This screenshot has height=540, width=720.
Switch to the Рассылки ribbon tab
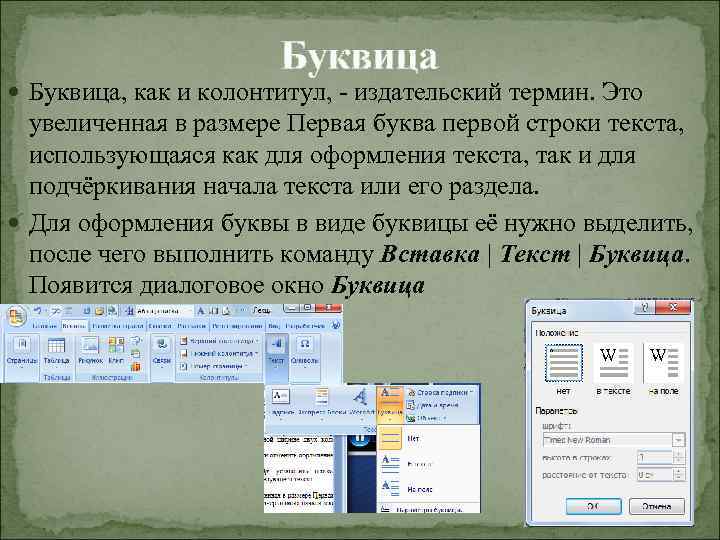click(191, 326)
